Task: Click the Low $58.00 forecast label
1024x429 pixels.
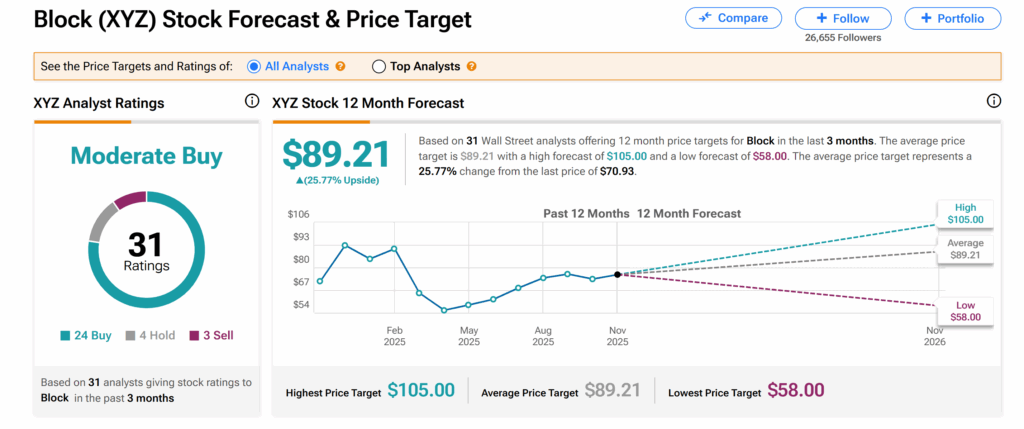Action: coord(965,310)
